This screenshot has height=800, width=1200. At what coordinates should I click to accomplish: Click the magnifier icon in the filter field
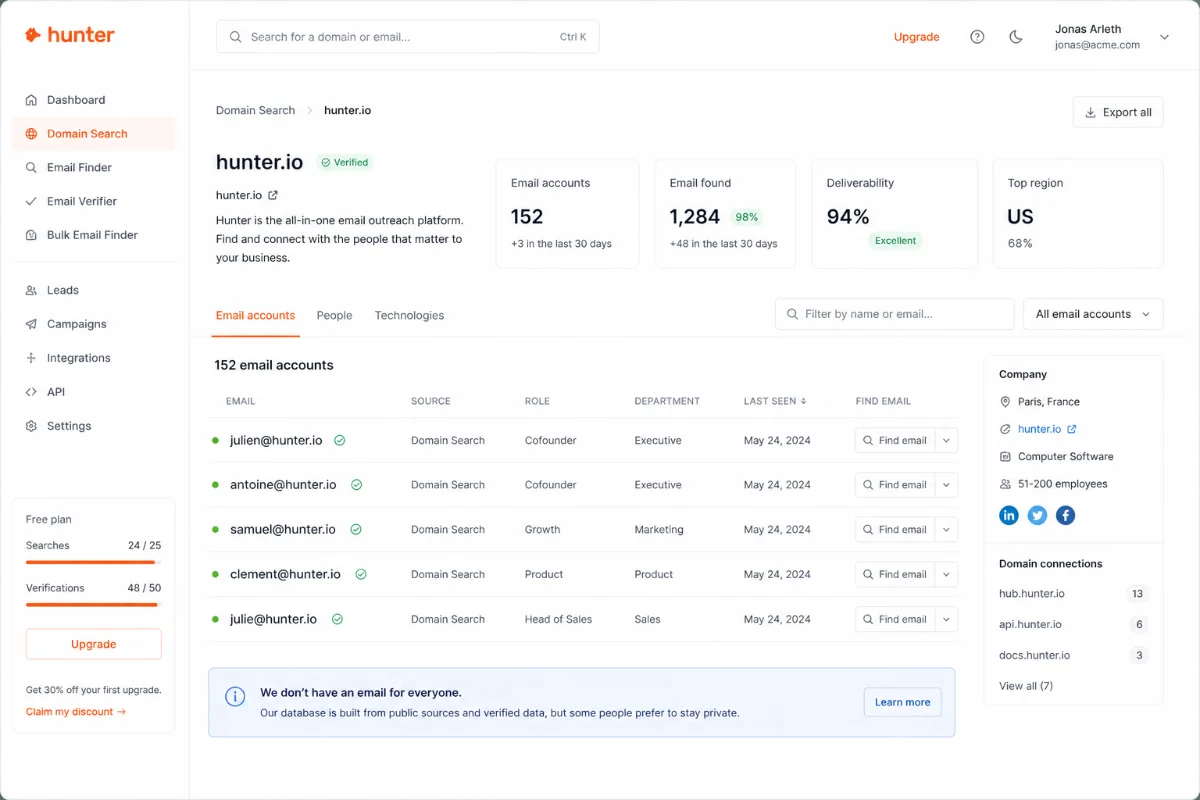[793, 314]
